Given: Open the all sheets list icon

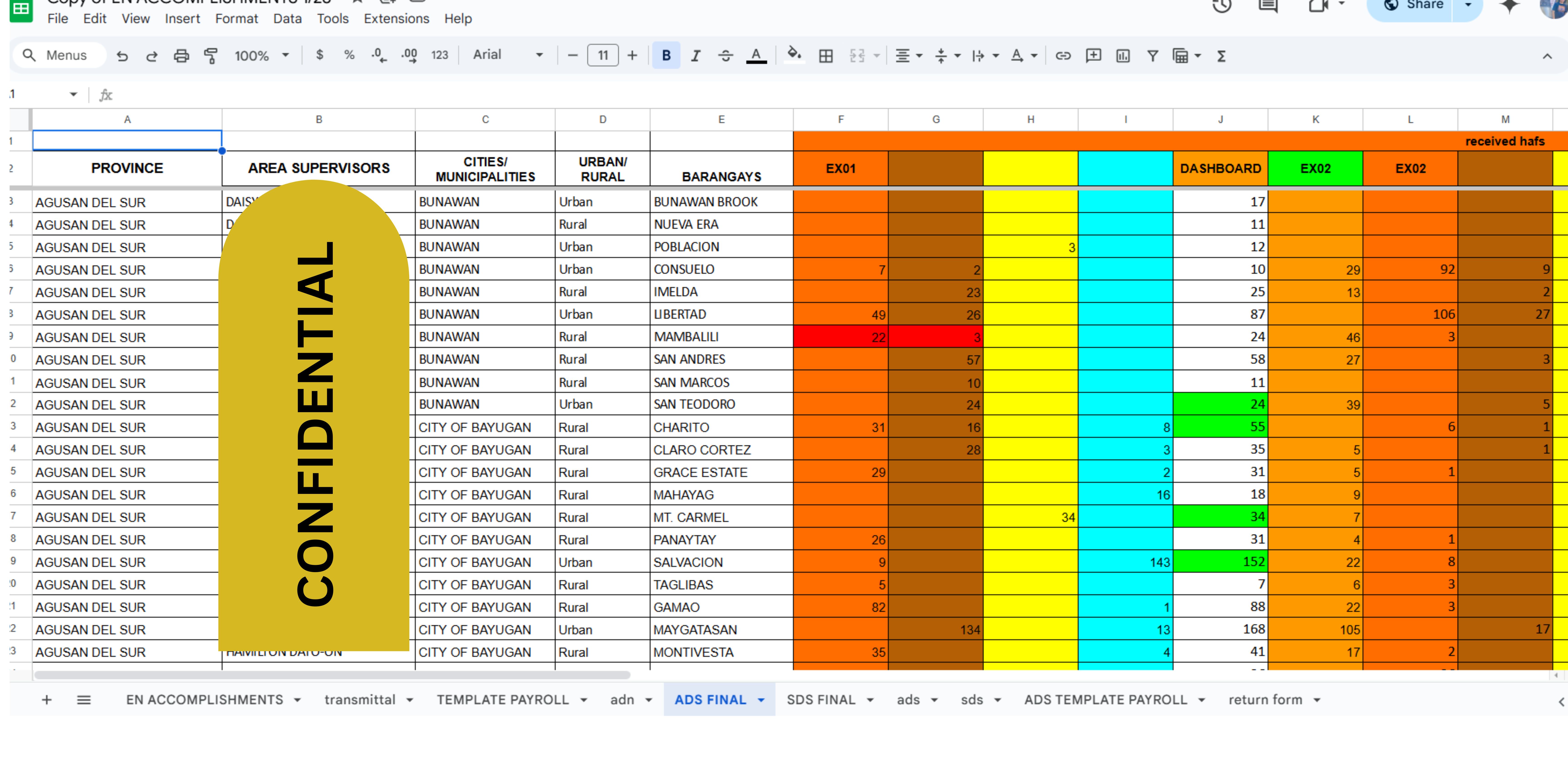Looking at the screenshot, I should coord(84,700).
